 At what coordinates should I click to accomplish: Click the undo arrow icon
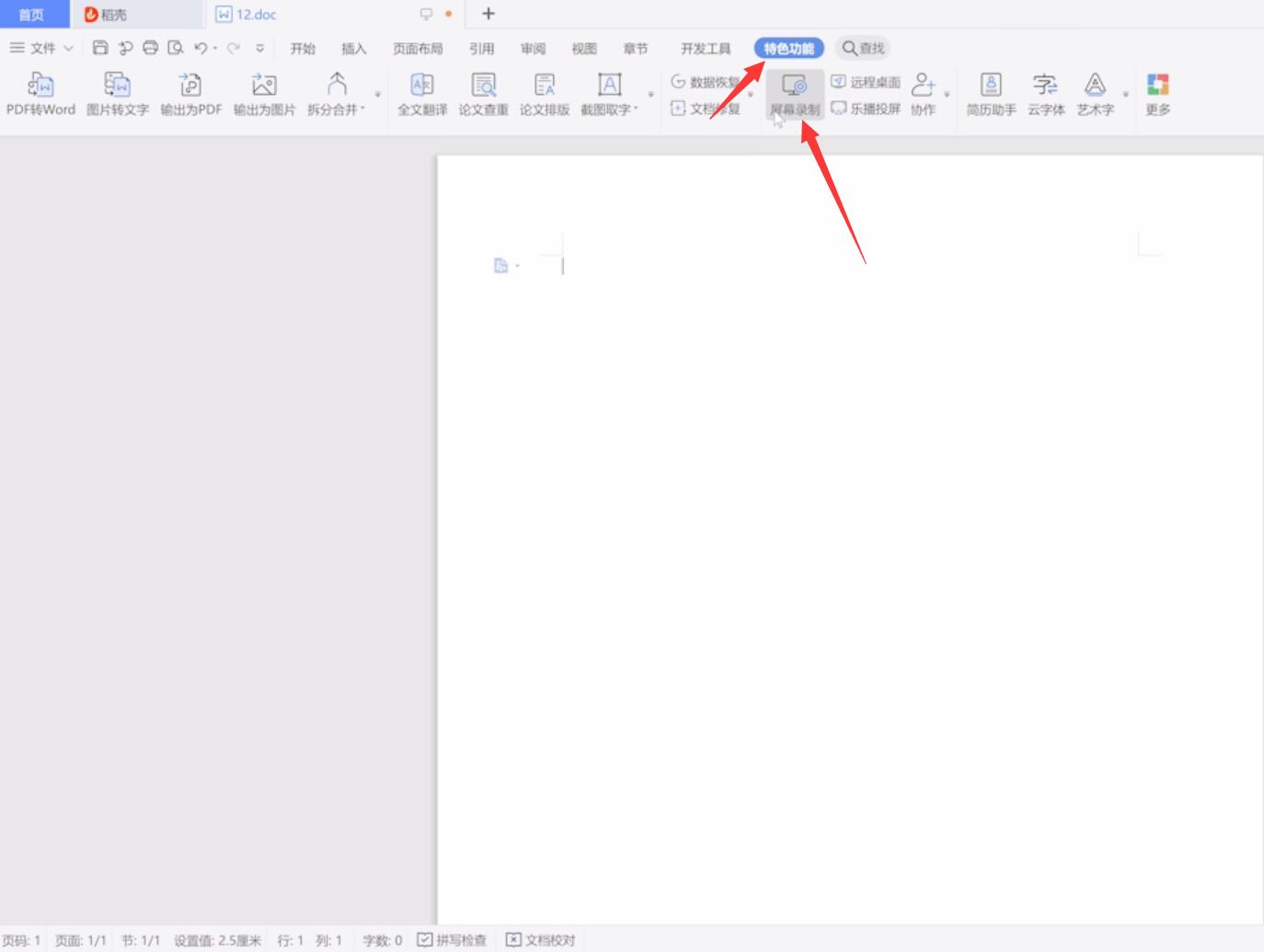201,48
